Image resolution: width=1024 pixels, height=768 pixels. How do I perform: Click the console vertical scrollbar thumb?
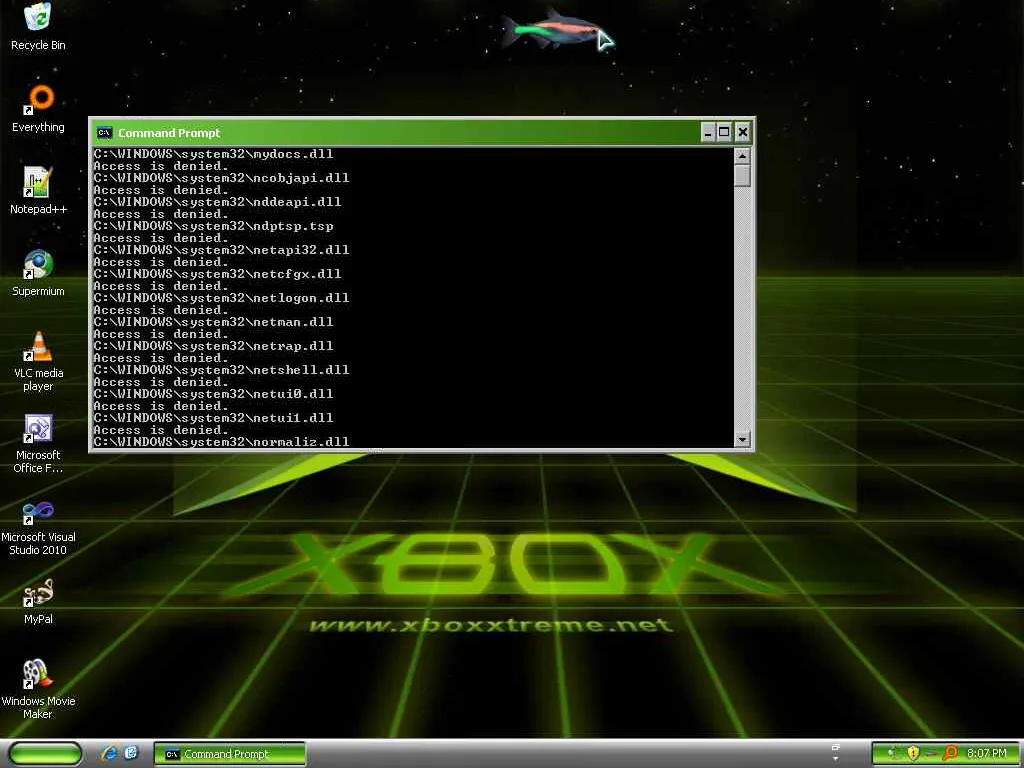[x=742, y=176]
